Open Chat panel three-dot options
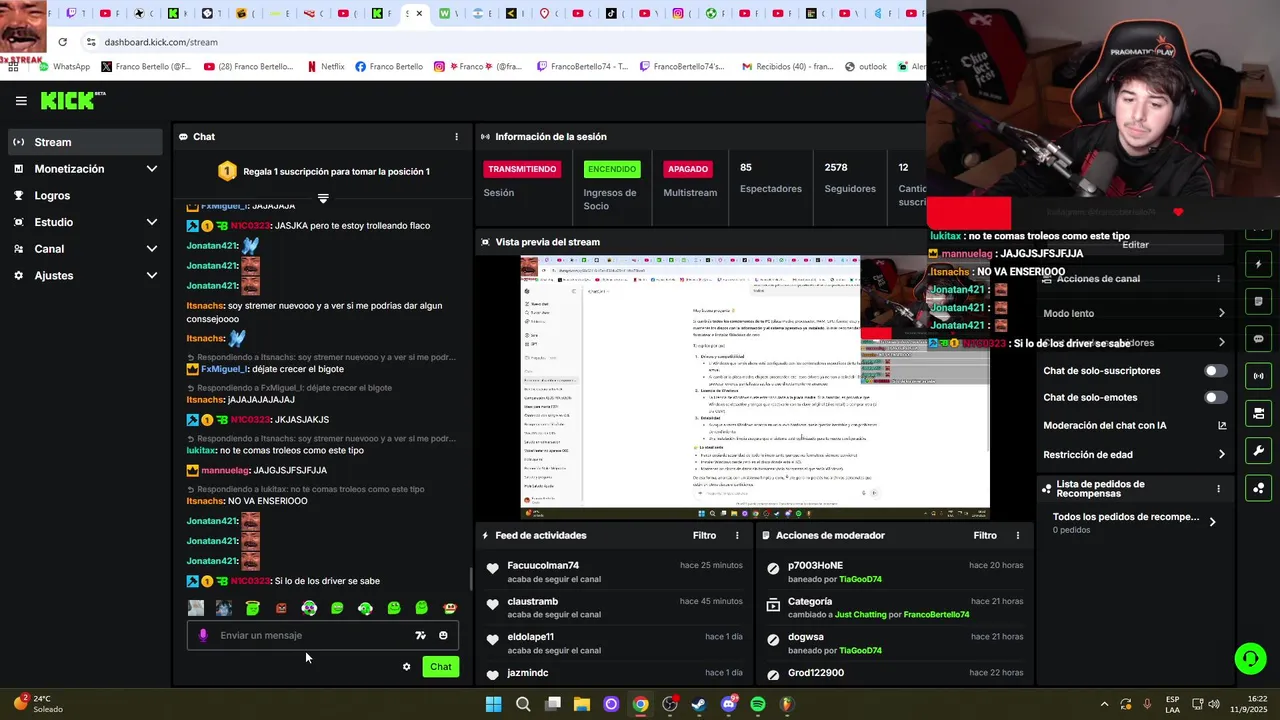Viewport: 1280px width, 720px height. (457, 137)
